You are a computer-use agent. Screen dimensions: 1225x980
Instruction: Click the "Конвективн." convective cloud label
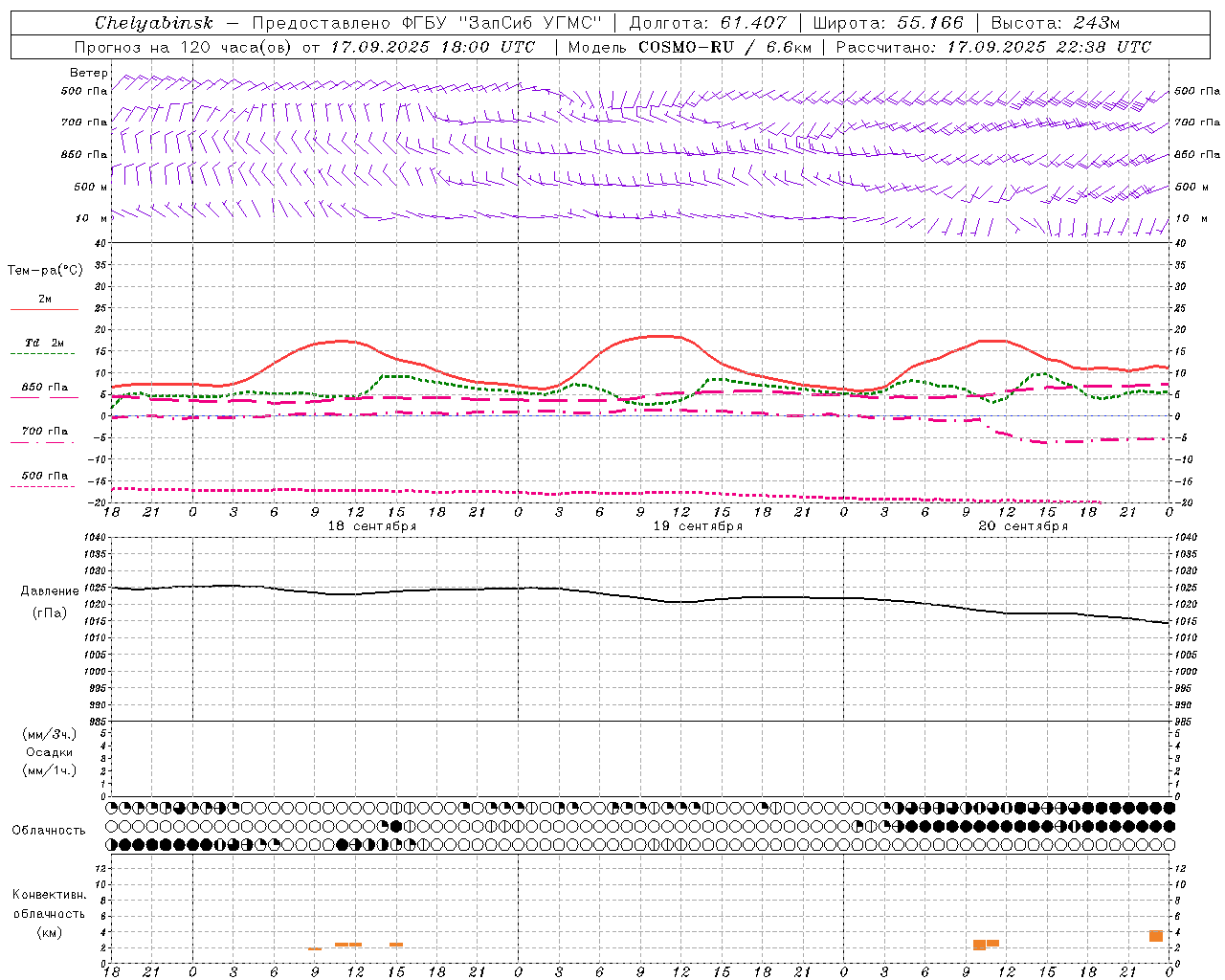point(49,895)
